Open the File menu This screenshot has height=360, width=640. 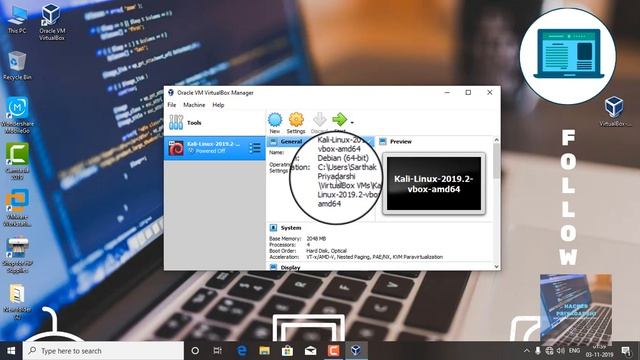[172, 105]
